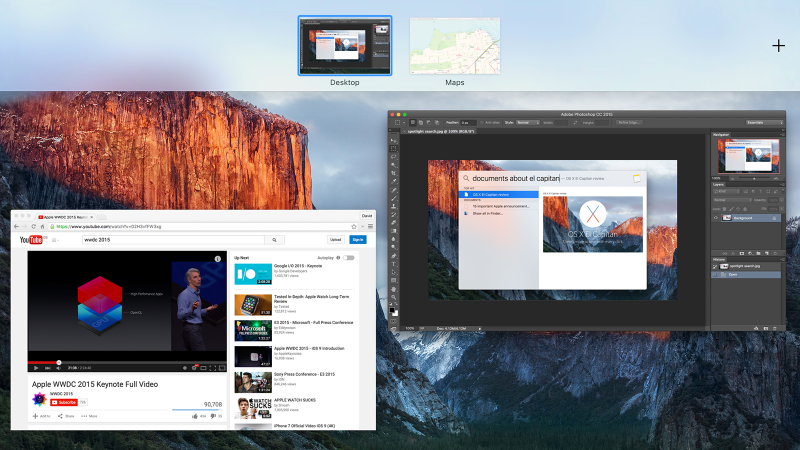Set history brush source on spotlight search.jpg snapshot

pyautogui.click(x=715, y=266)
